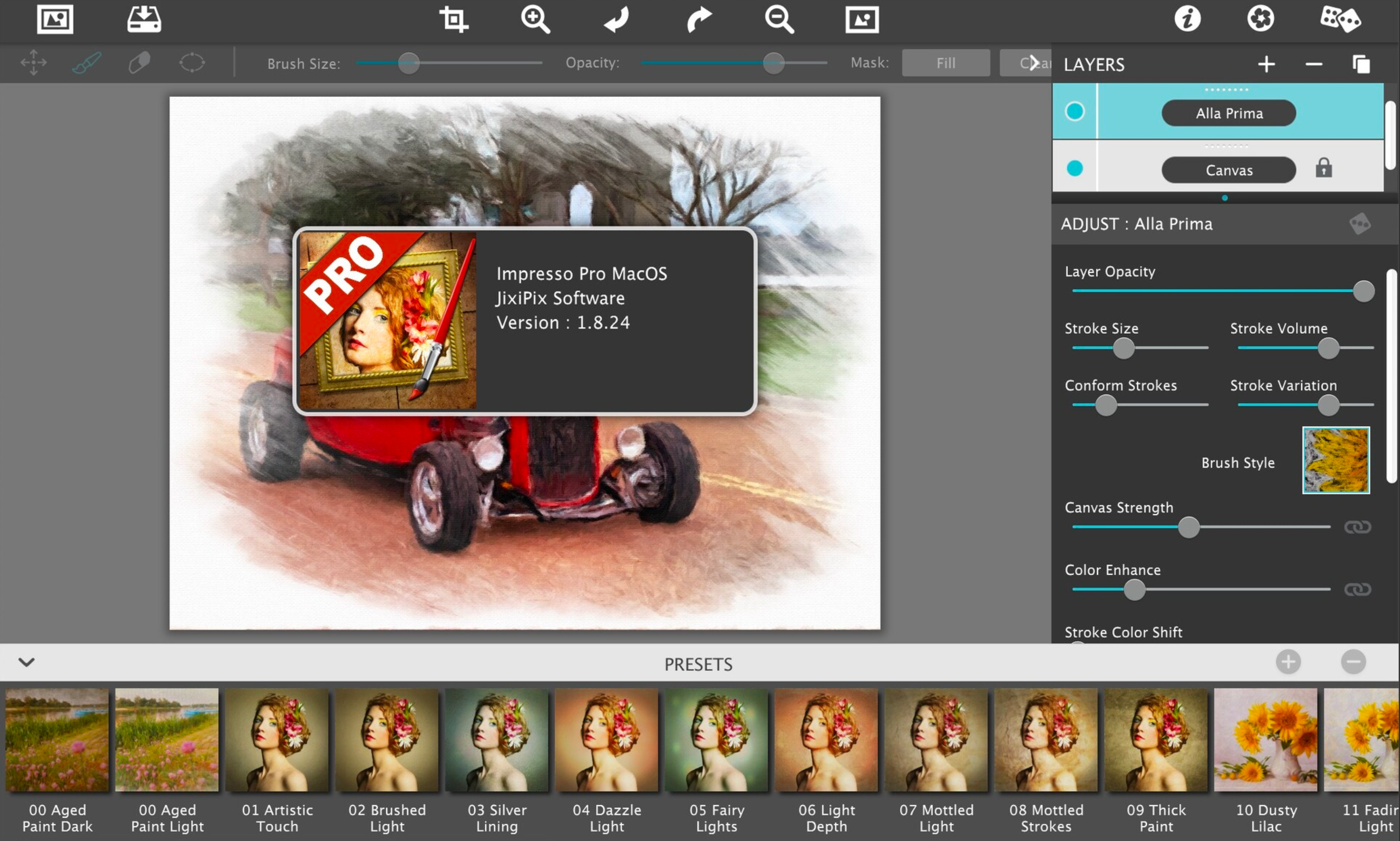The image size is (1400, 841).
Task: Select the Canvas layer name button
Action: [x=1228, y=170]
